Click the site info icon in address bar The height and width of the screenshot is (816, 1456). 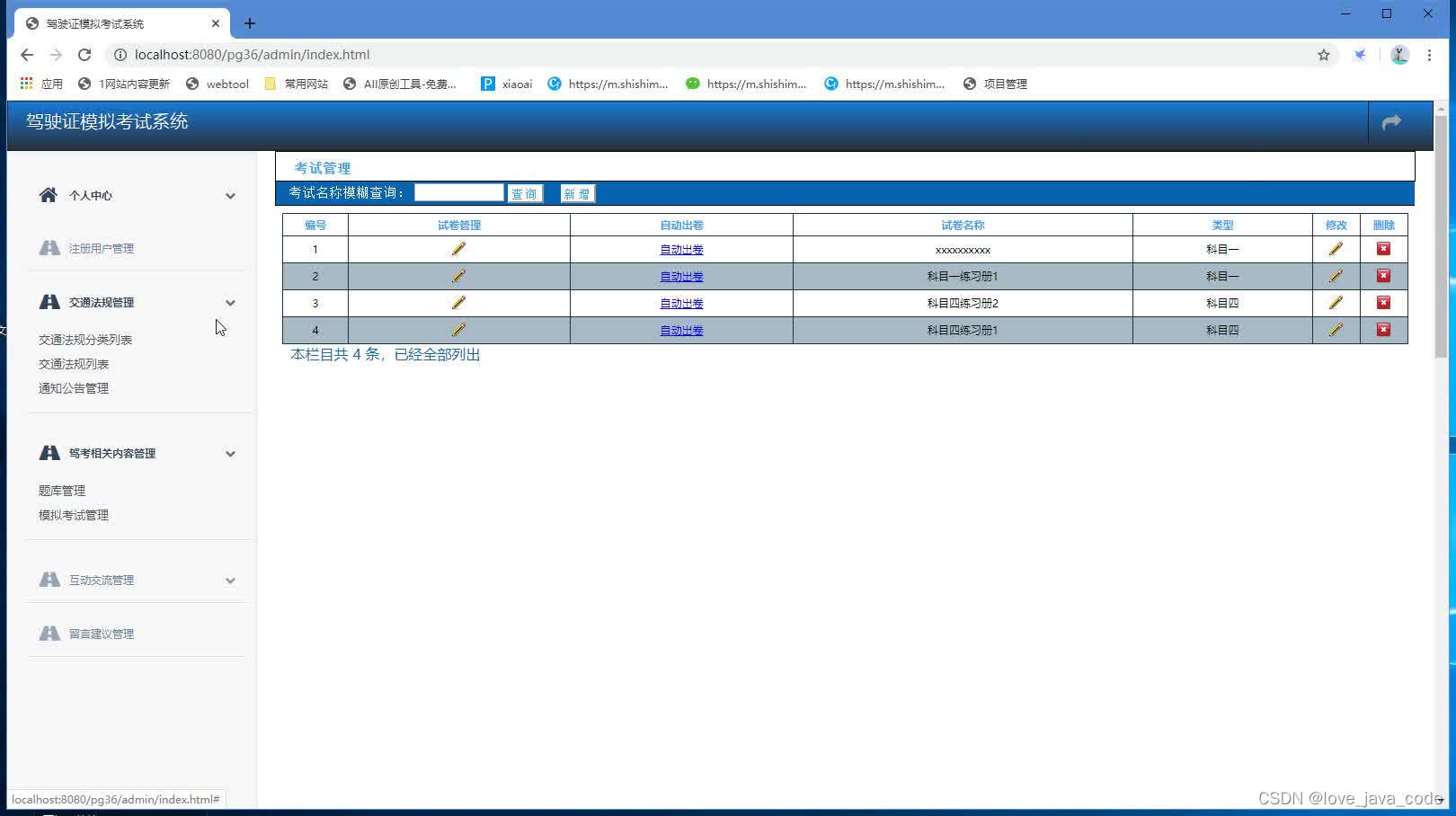[120, 55]
